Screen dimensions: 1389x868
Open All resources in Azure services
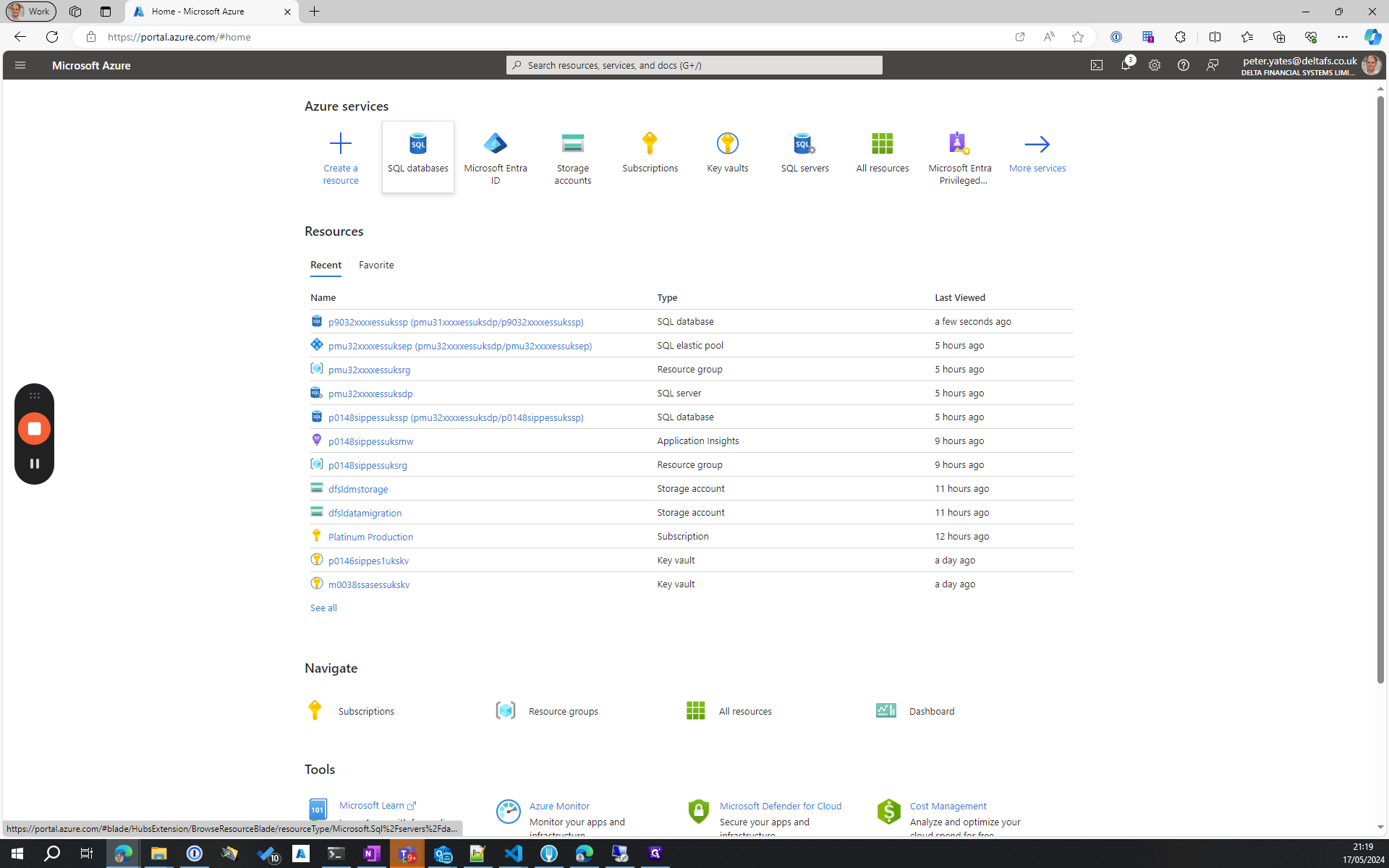[883, 156]
